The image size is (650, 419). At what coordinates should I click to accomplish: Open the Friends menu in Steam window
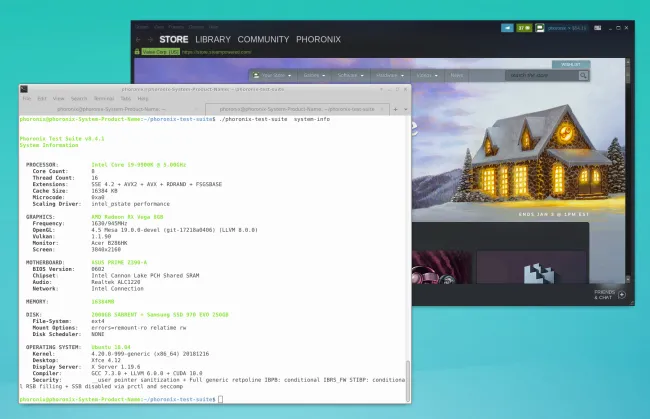tap(176, 27)
